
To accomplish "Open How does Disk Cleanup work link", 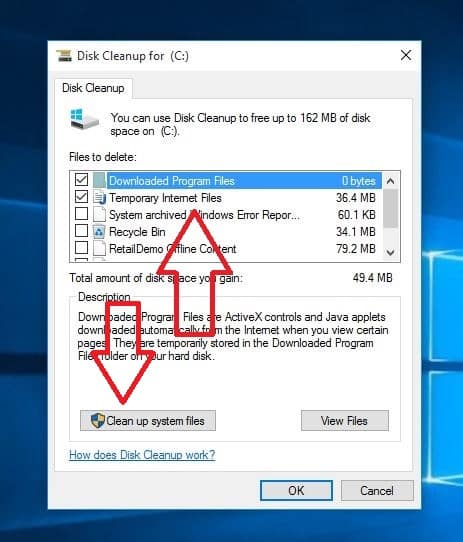I will (x=142, y=455).
